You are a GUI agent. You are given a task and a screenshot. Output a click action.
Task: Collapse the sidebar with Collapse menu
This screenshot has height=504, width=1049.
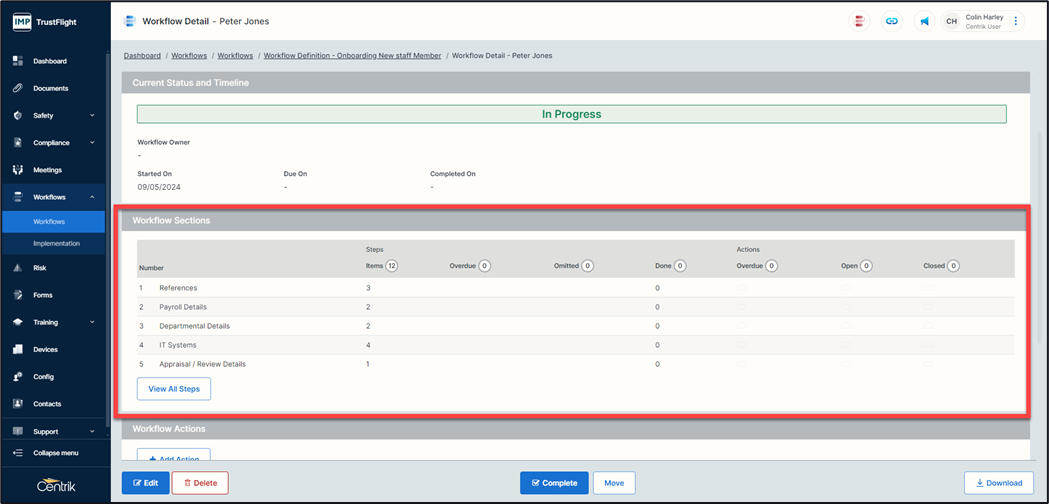(x=54, y=453)
